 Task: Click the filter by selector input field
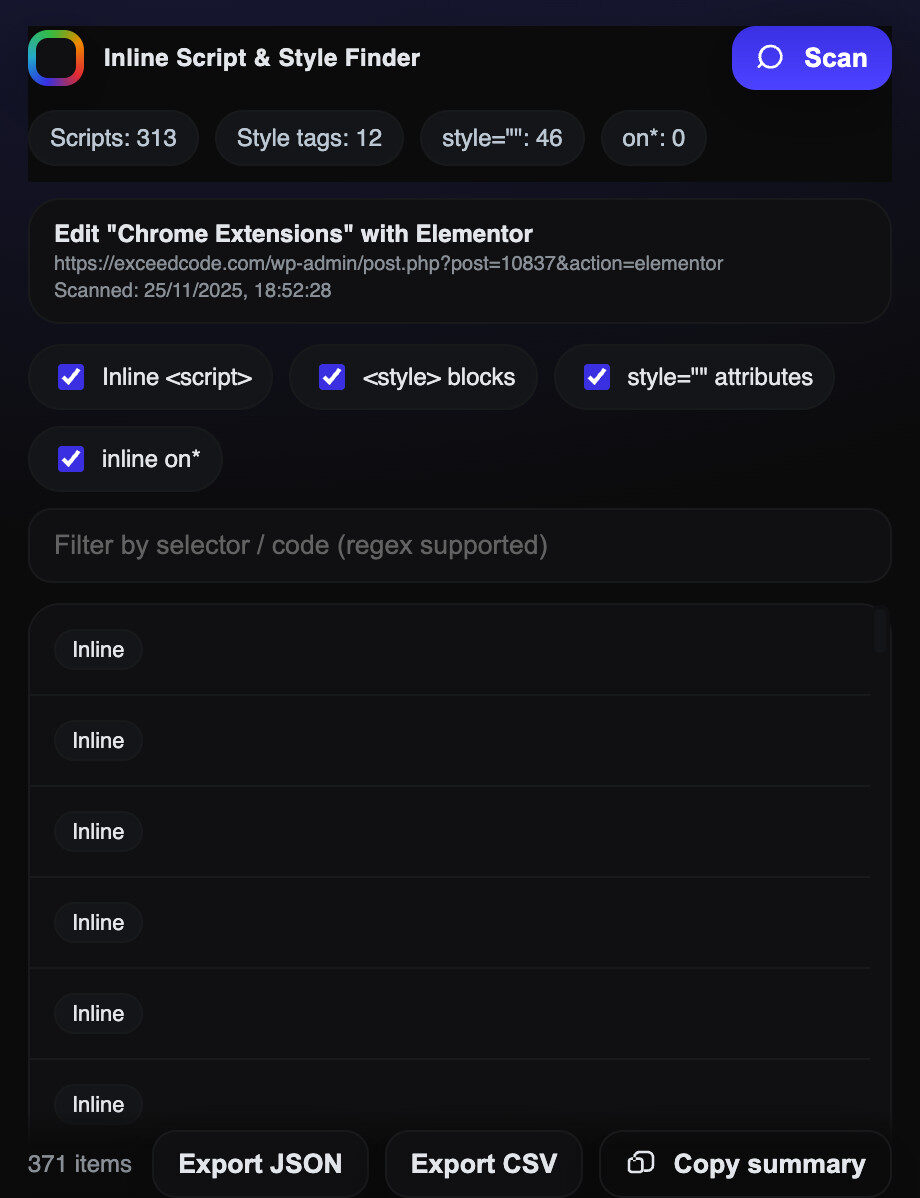460,546
